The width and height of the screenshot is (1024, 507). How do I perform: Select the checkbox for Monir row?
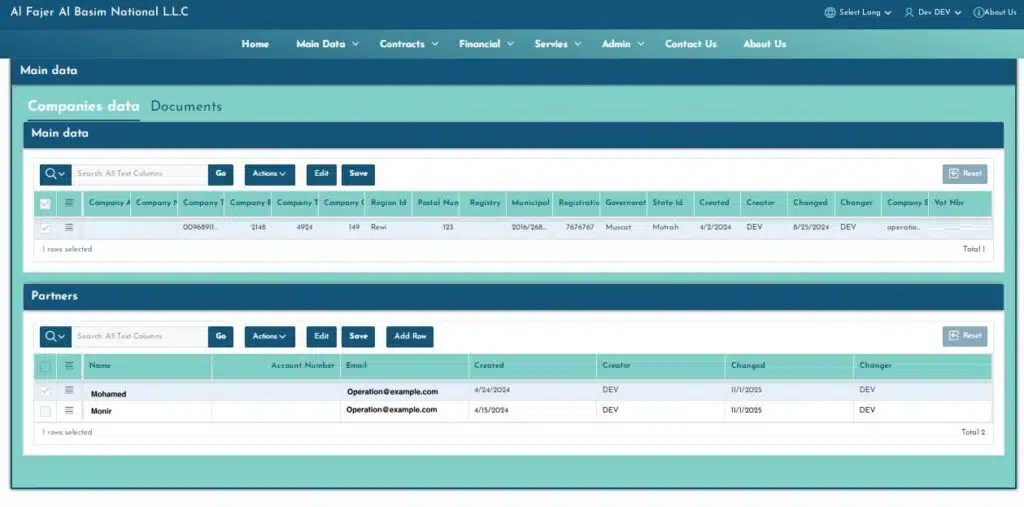45,412
